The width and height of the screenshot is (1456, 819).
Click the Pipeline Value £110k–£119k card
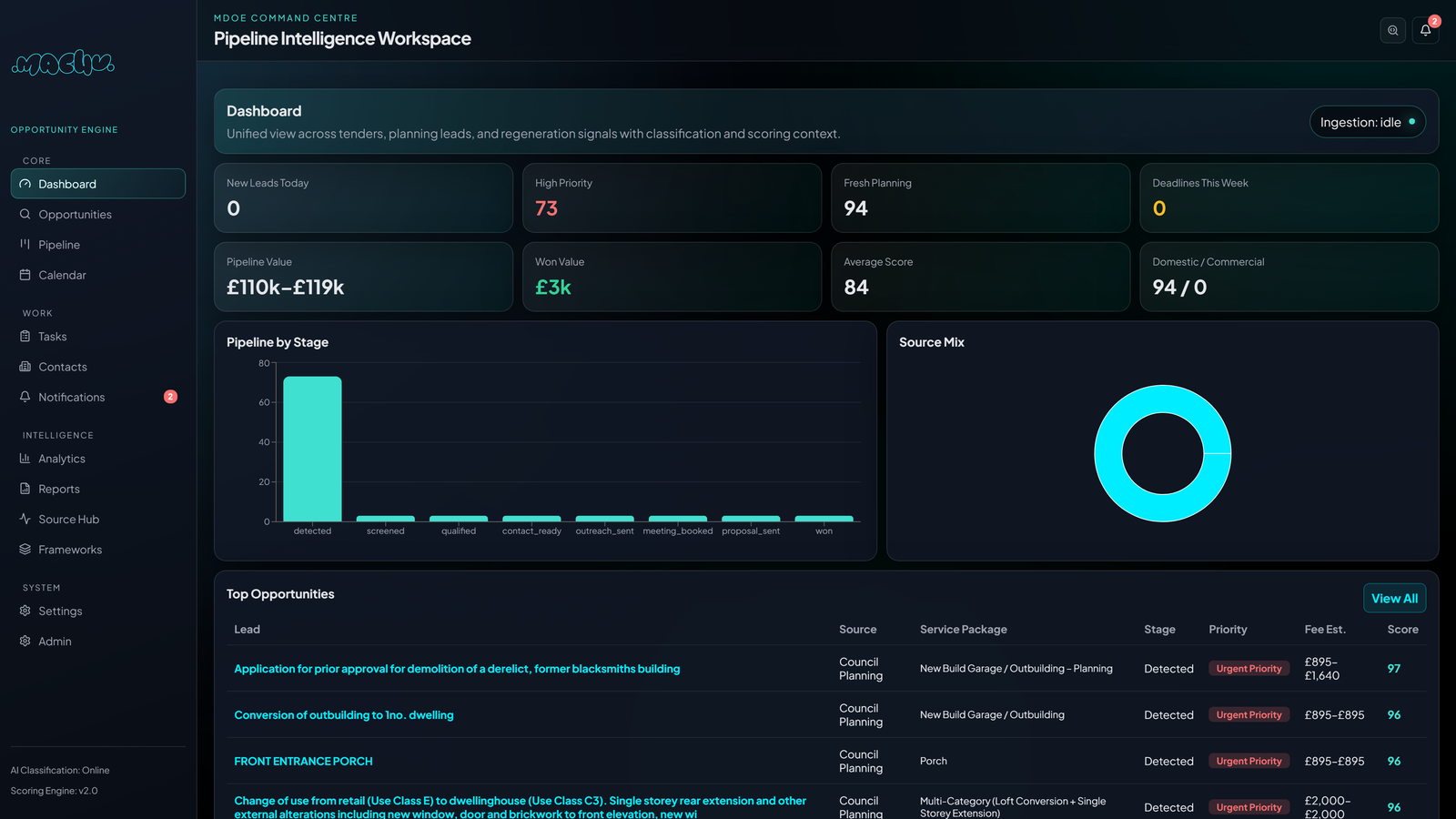(x=363, y=277)
